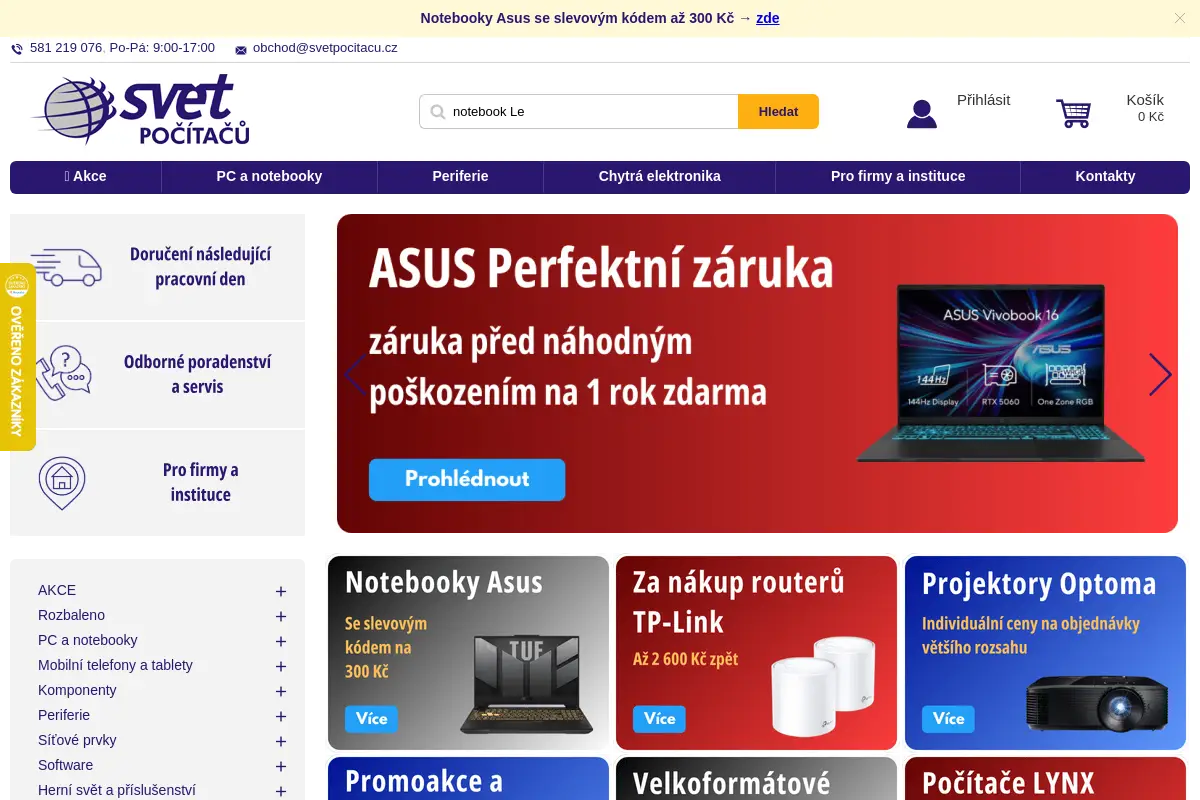1200x800 pixels.
Task: Expand the AKCE category
Action: pyautogui.click(x=281, y=592)
